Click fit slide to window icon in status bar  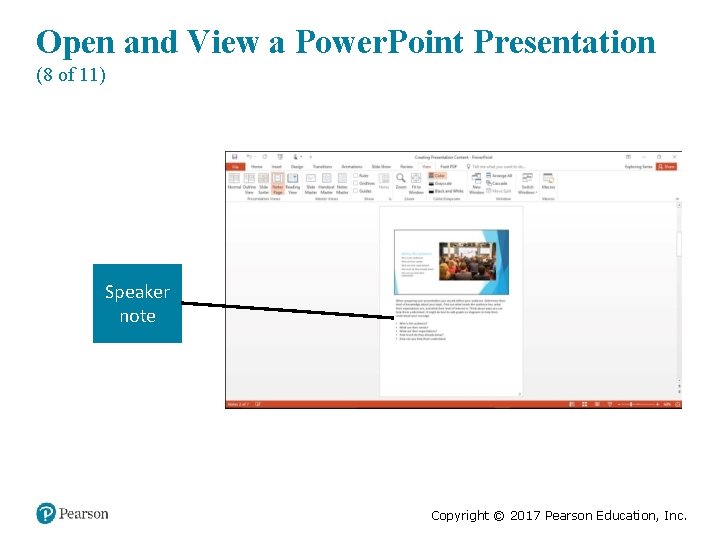678,405
